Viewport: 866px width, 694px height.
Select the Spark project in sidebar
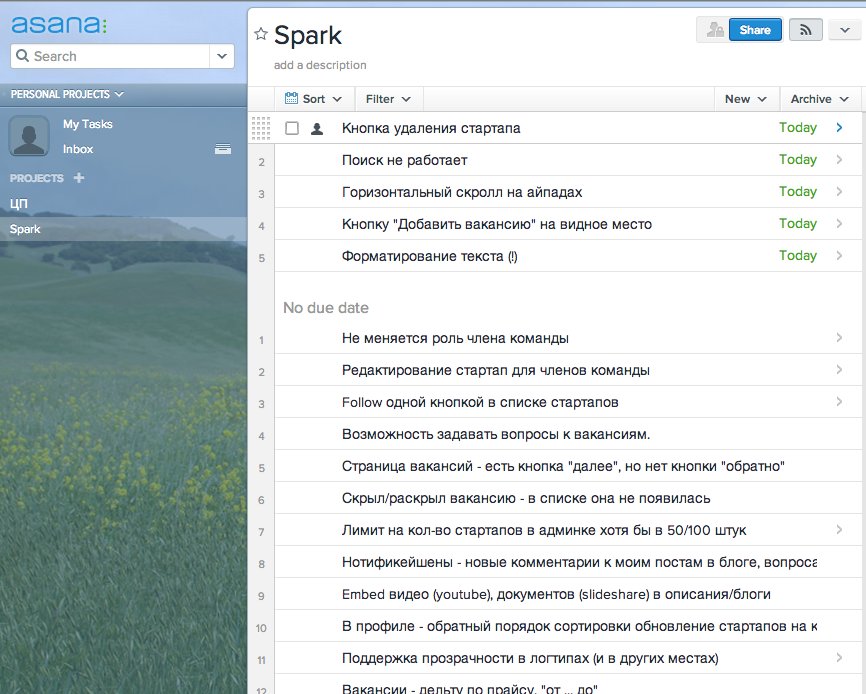click(x=123, y=229)
